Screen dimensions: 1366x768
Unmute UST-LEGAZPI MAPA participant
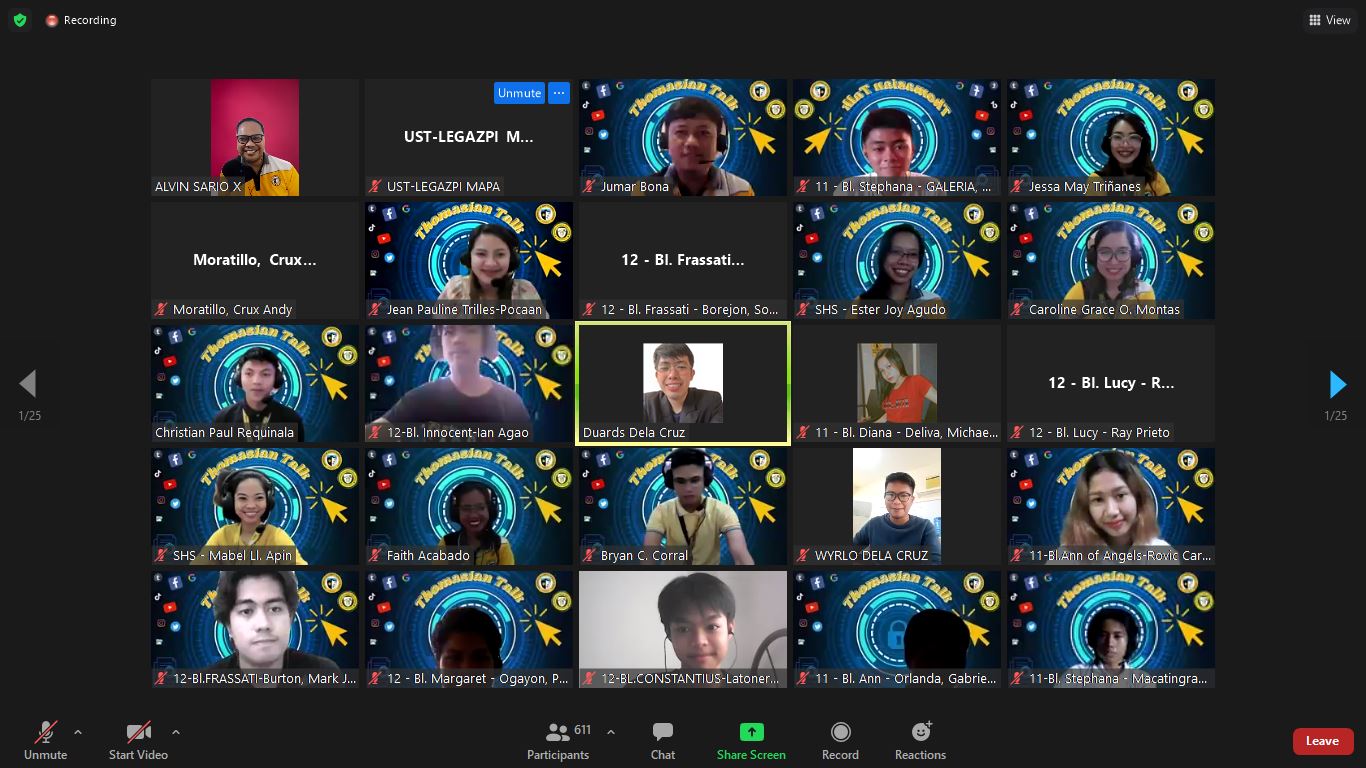coord(519,93)
